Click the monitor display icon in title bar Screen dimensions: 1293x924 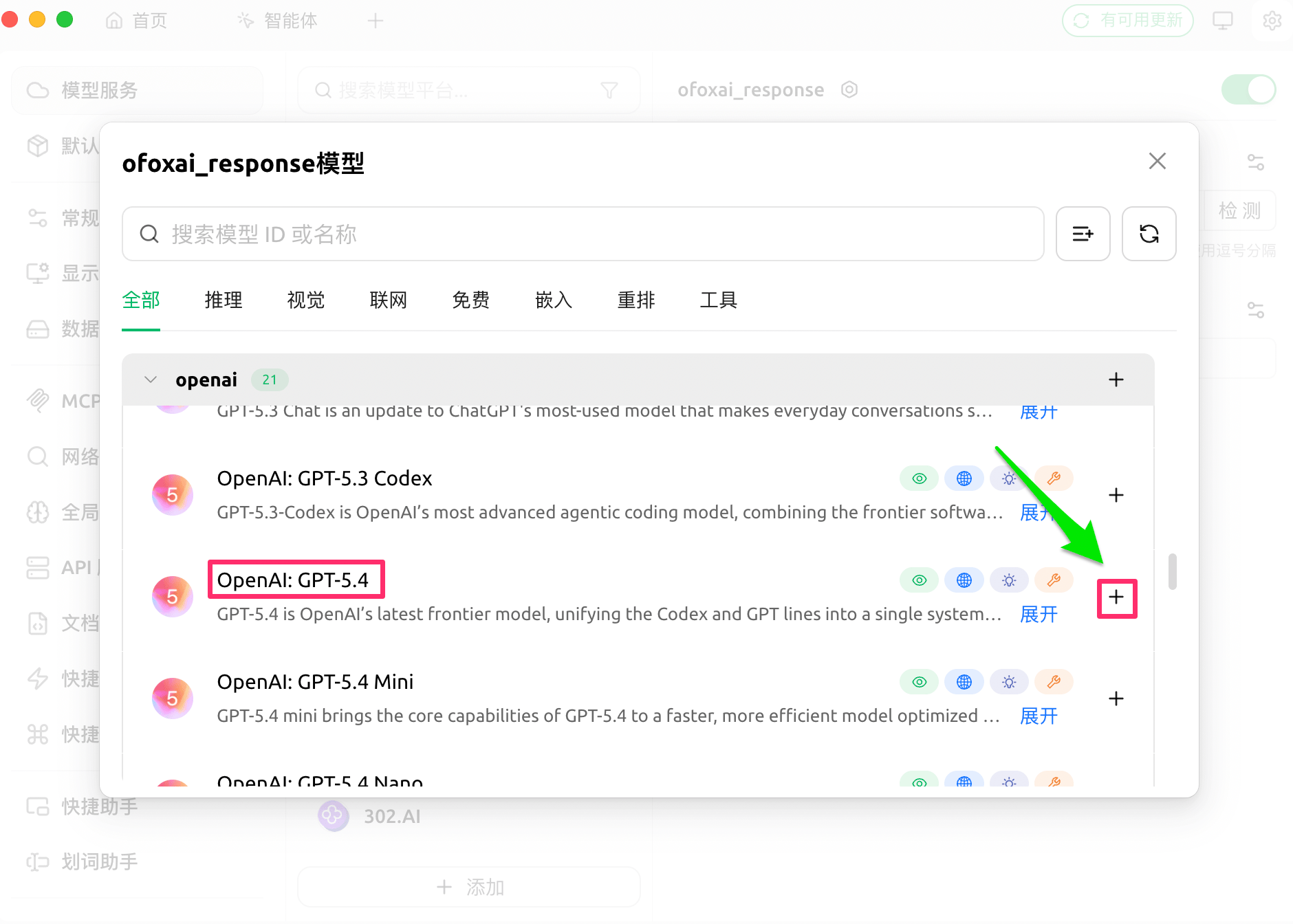1222,21
